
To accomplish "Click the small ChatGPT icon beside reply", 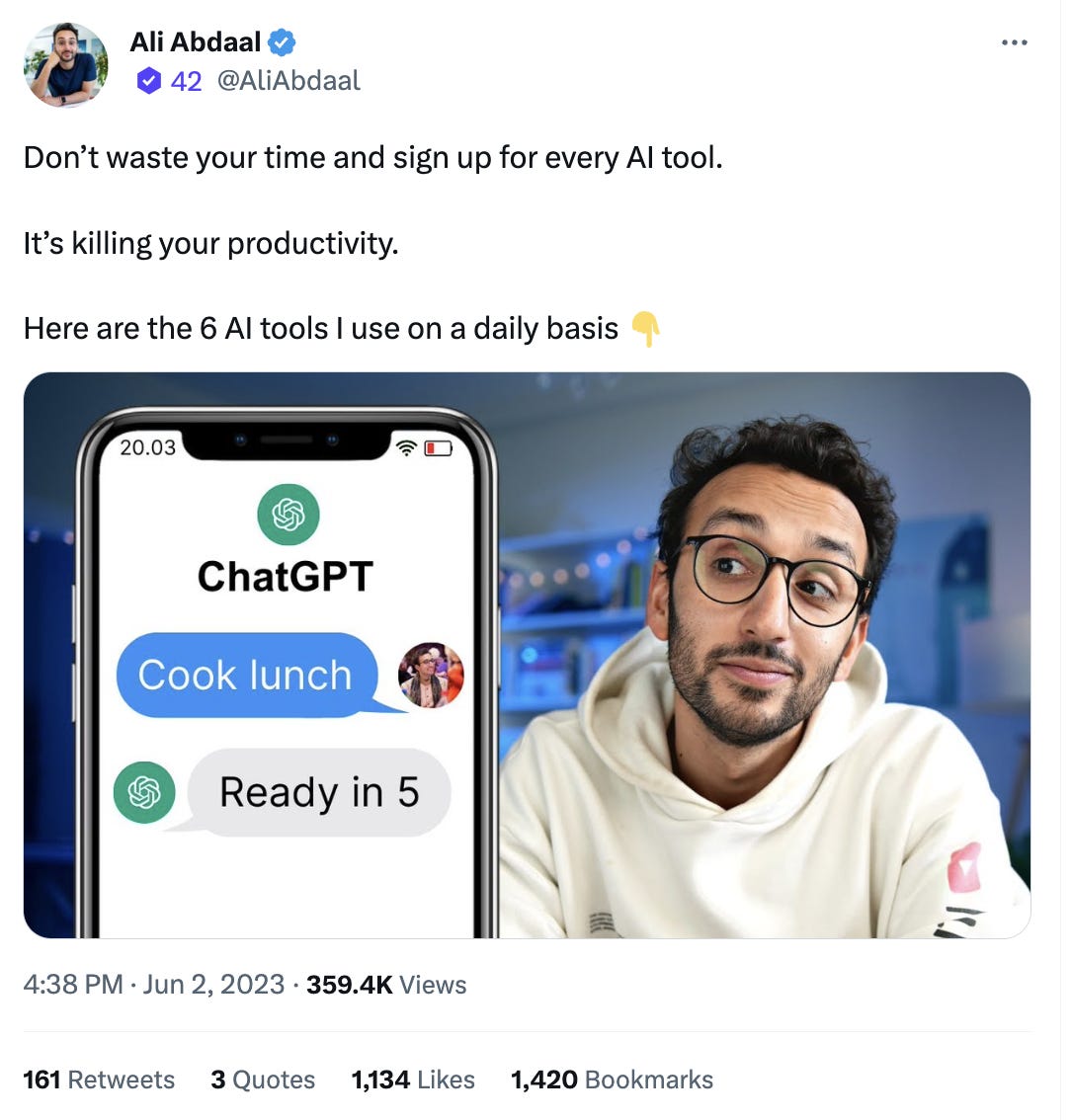I will (x=144, y=792).
